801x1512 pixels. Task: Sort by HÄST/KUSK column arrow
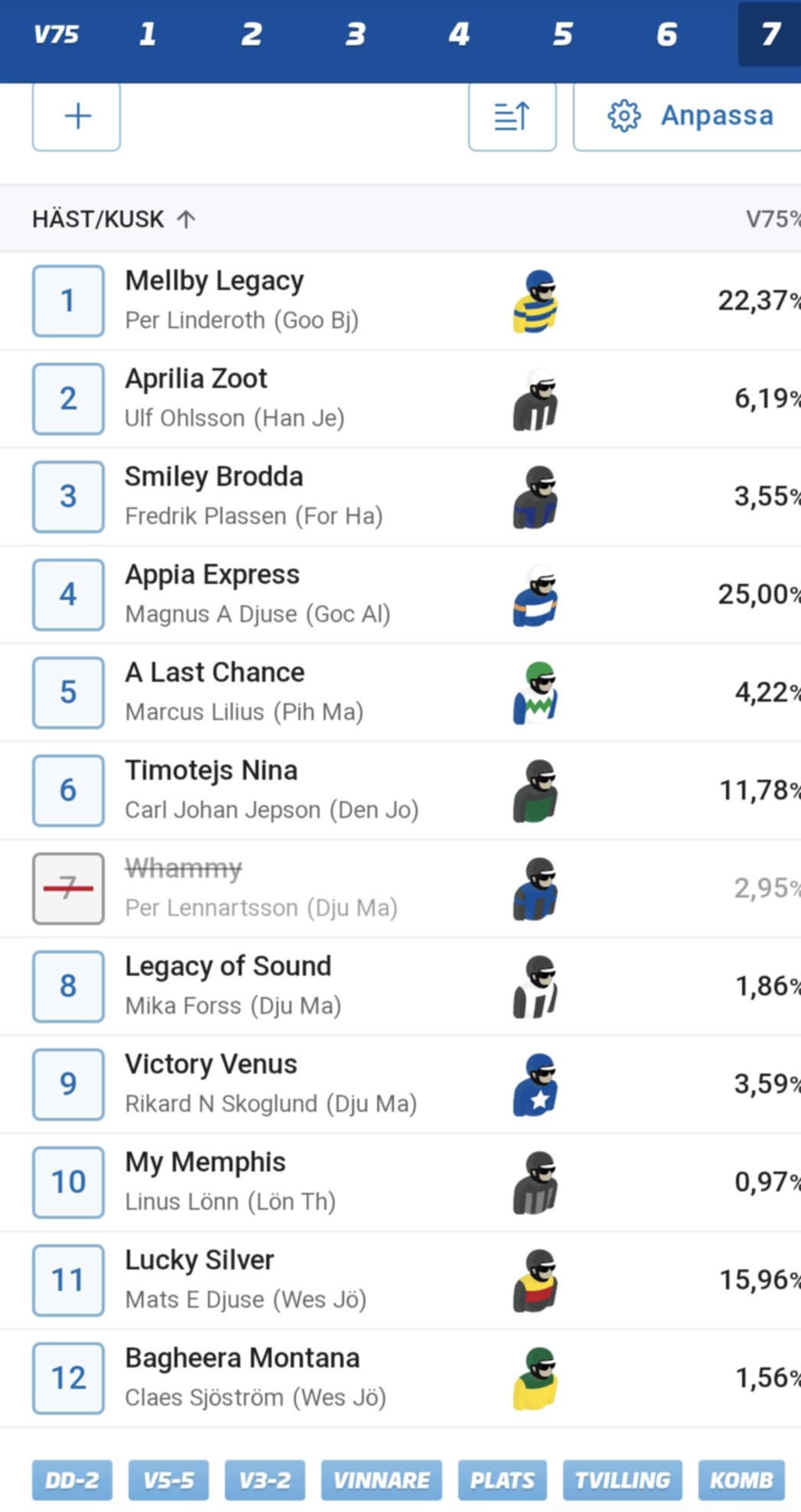point(186,220)
